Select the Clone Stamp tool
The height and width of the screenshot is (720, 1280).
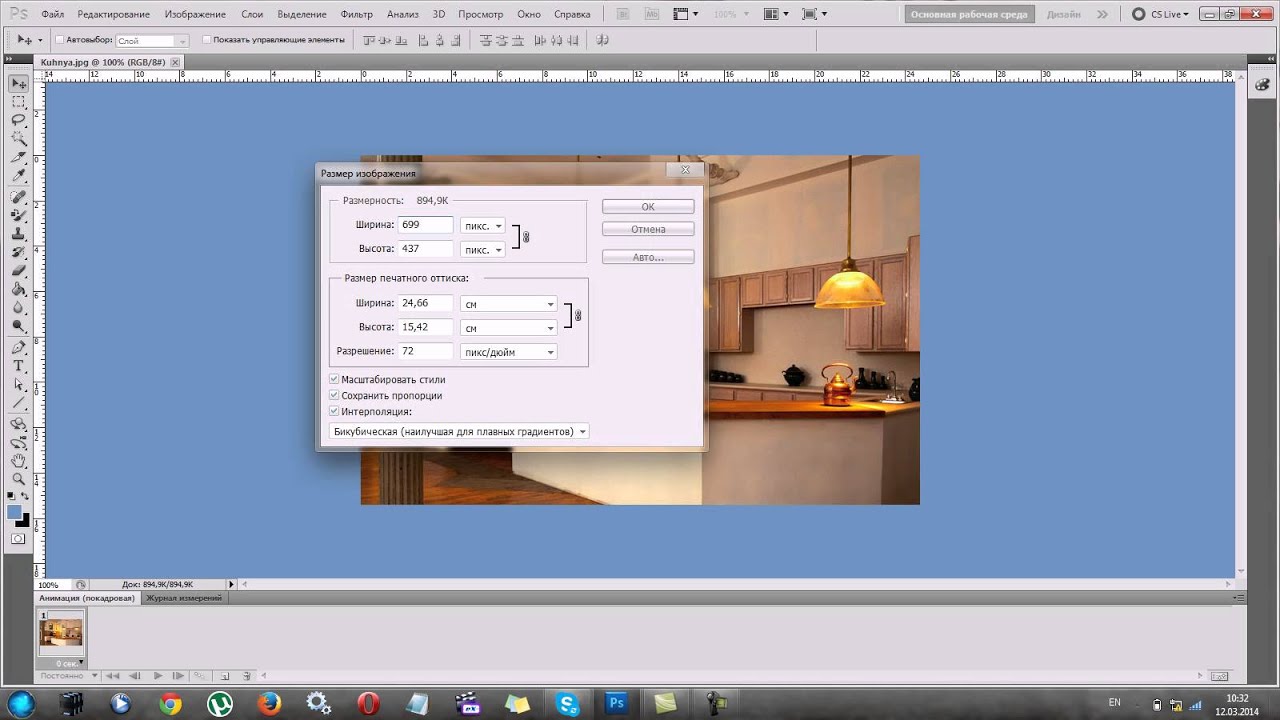[x=18, y=234]
